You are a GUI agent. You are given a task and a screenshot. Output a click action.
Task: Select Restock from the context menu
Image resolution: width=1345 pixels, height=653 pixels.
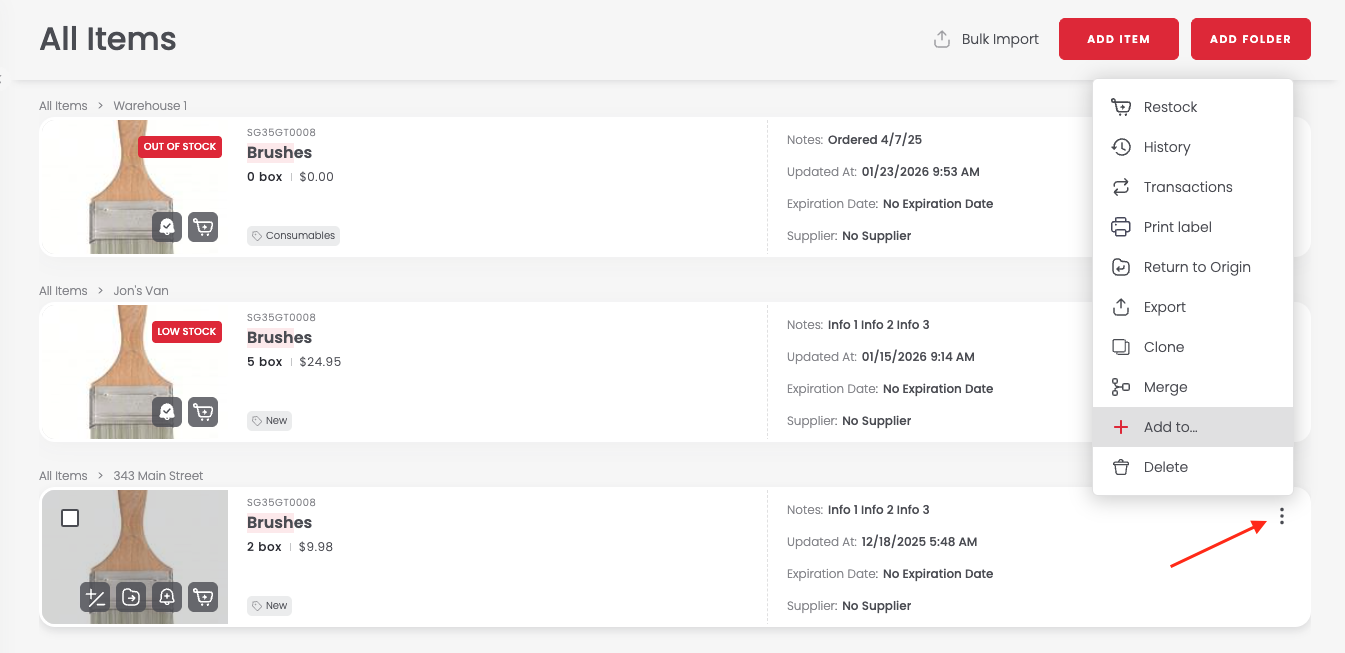[1170, 107]
